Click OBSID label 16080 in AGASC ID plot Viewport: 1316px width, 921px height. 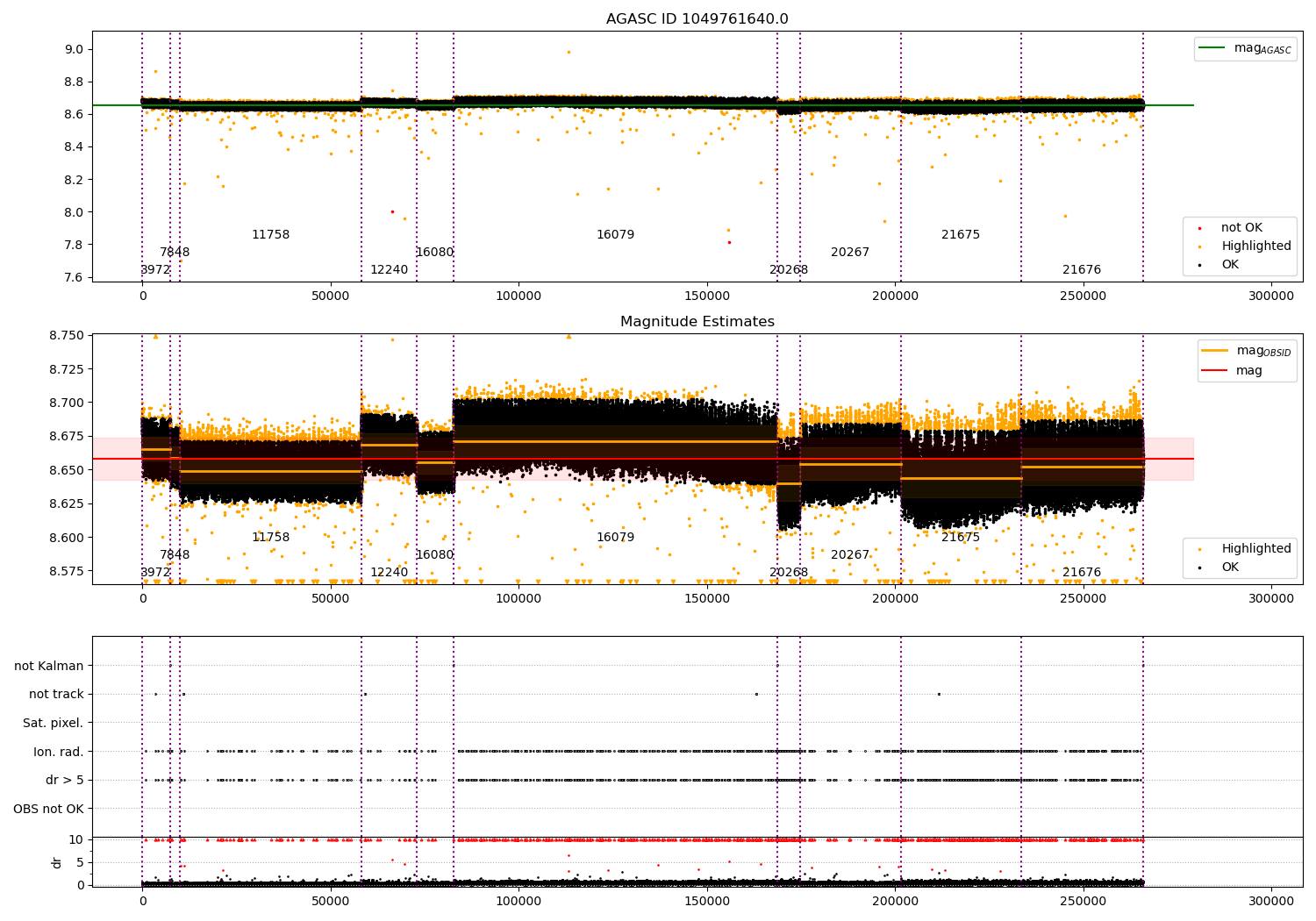(x=434, y=253)
